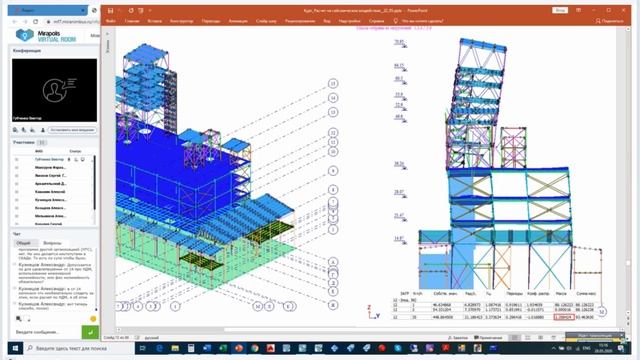Close the blue browser tab
This screenshot has height=360, width=640.
click(x=83, y=10)
